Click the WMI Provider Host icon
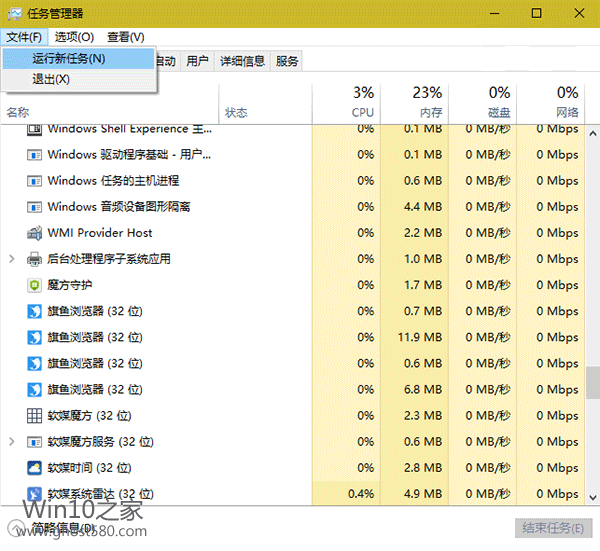Screen dimensions: 600x551 (34, 233)
